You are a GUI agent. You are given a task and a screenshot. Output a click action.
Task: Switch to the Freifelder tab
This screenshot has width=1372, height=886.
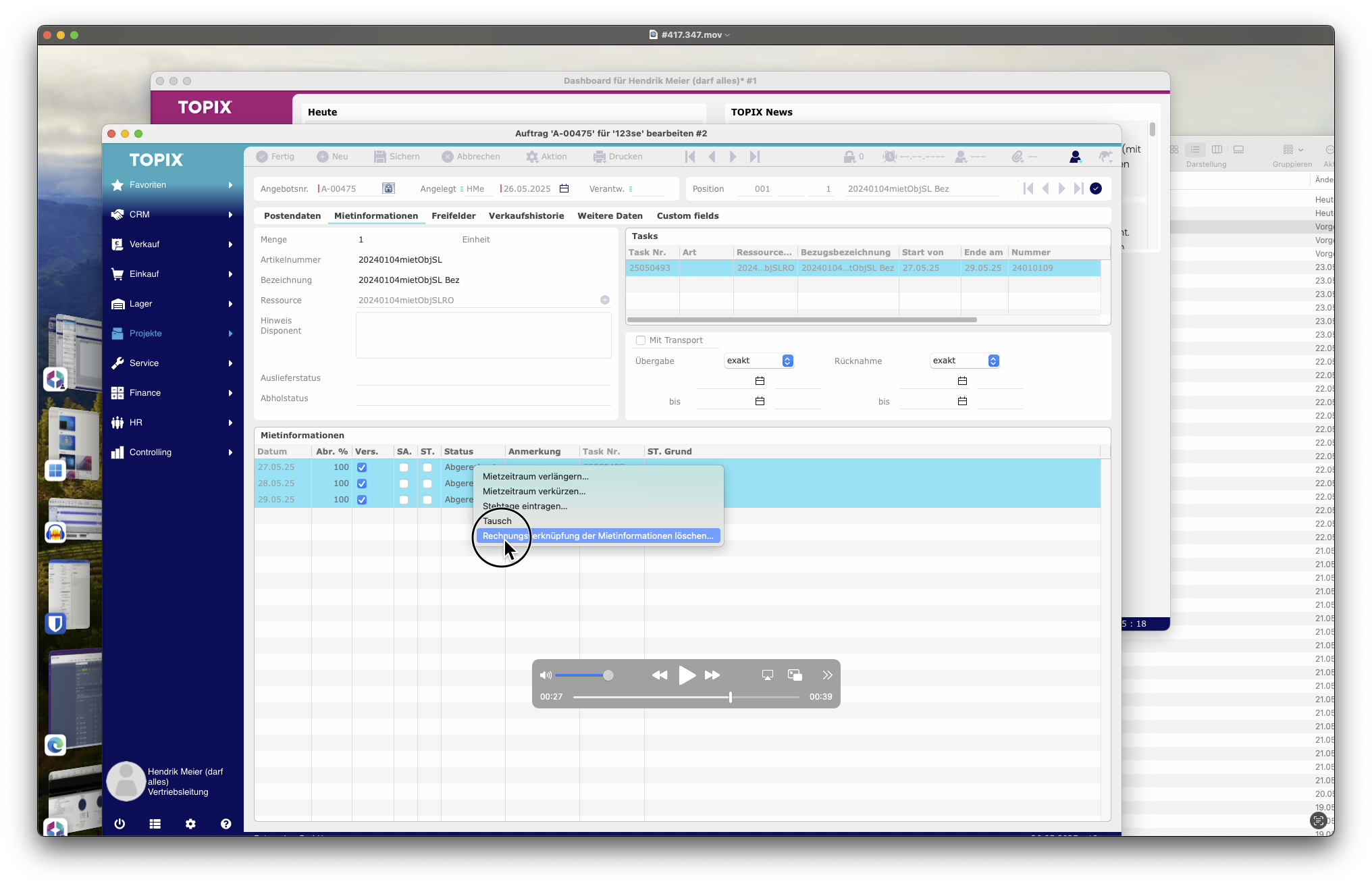click(454, 216)
